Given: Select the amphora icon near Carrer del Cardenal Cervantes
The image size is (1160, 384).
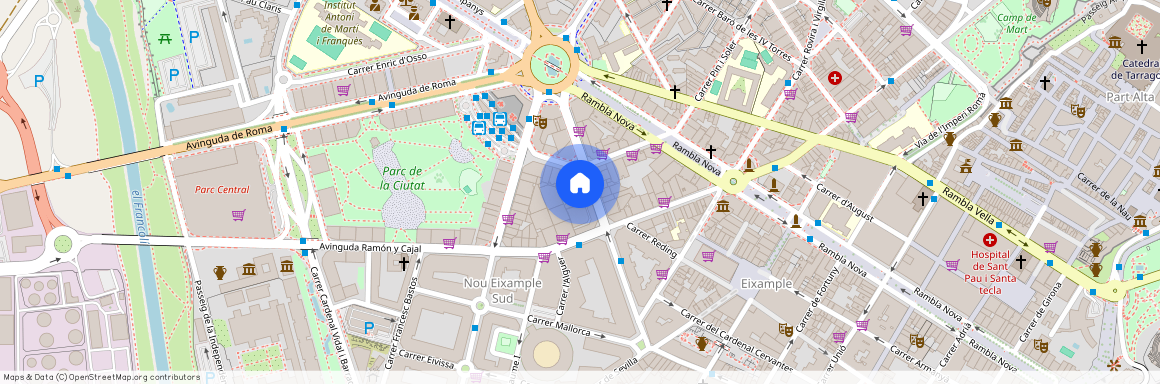Looking at the screenshot, I should click(702, 343).
